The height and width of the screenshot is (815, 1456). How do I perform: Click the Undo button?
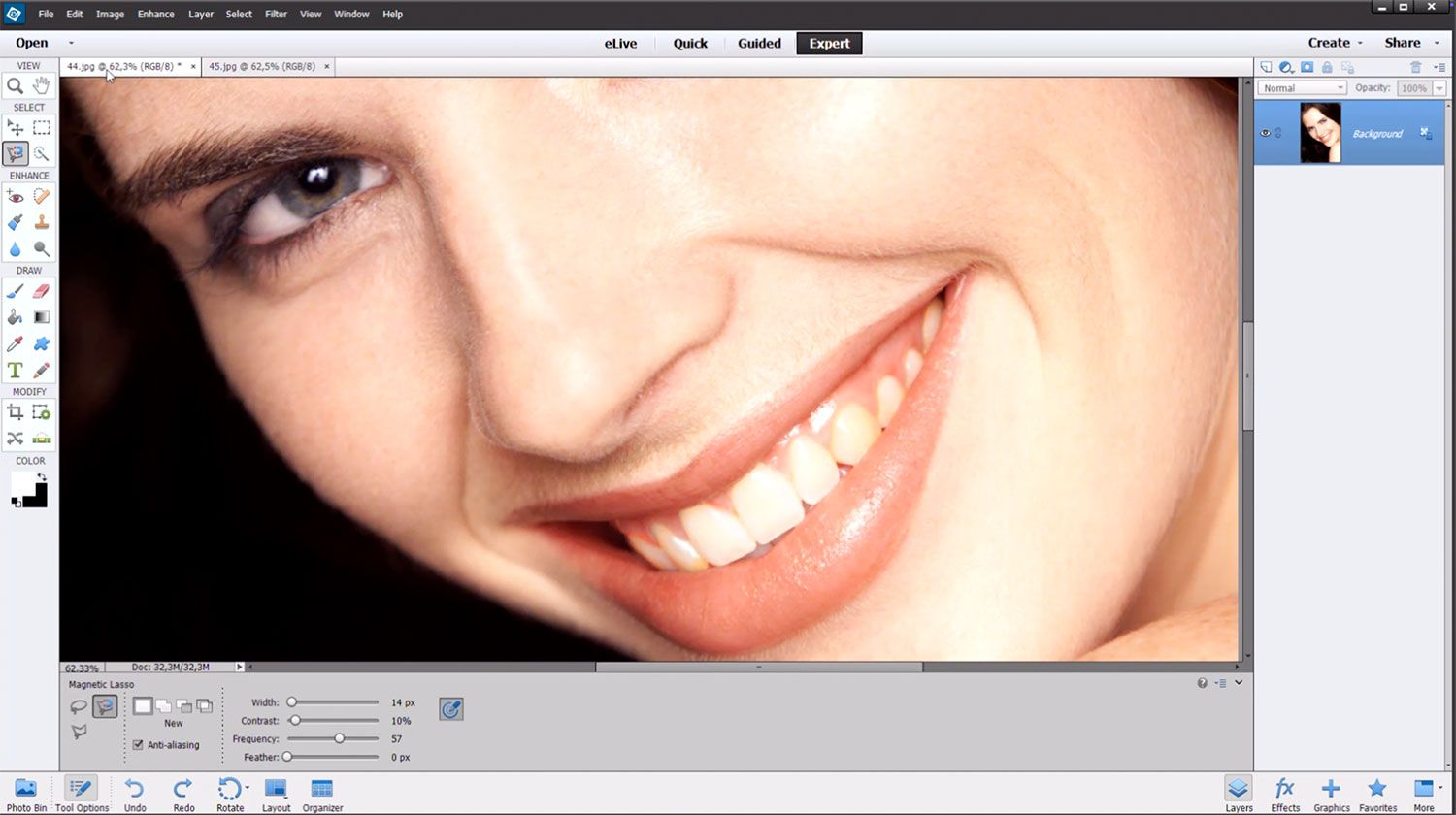point(135,793)
